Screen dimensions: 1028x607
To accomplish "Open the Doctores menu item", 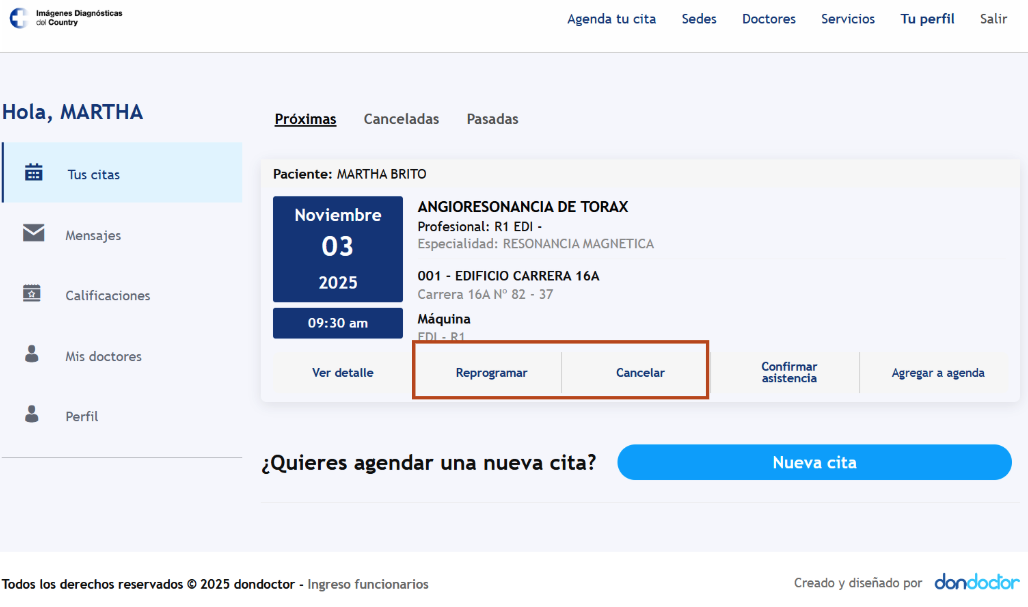I will 768,19.
